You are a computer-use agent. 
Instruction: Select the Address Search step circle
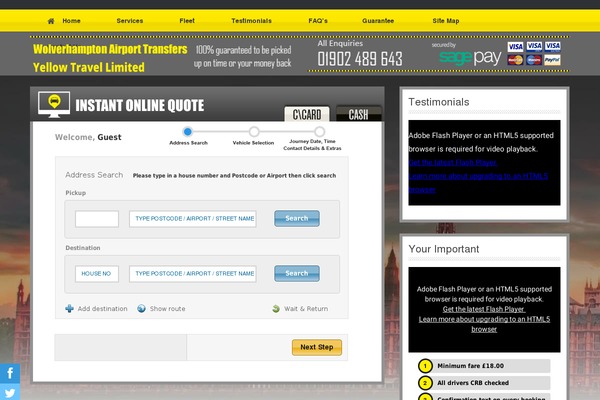click(188, 131)
